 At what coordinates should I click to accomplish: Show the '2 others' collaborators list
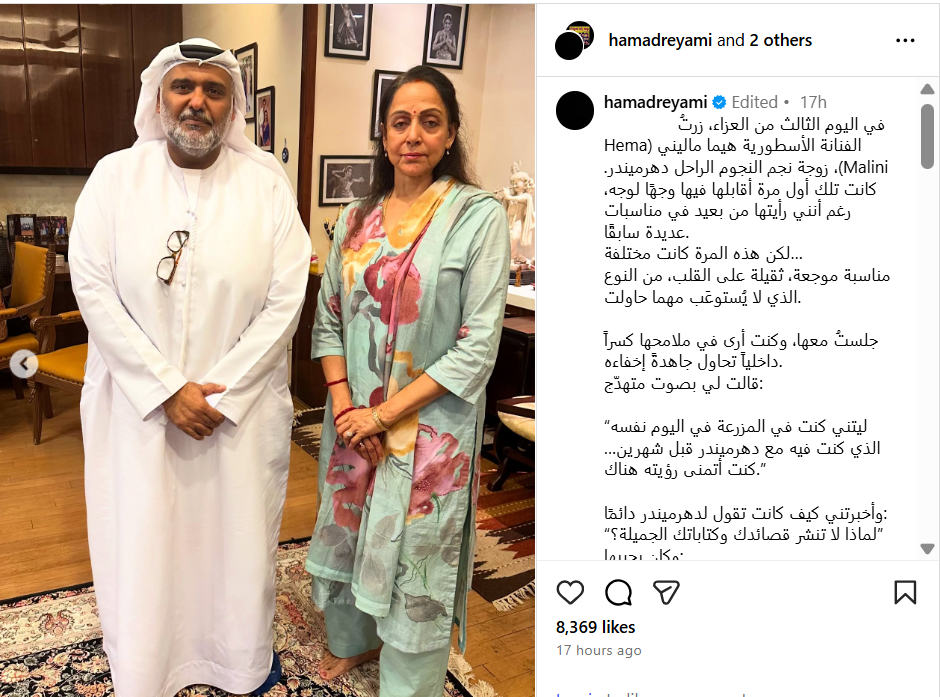pos(781,40)
